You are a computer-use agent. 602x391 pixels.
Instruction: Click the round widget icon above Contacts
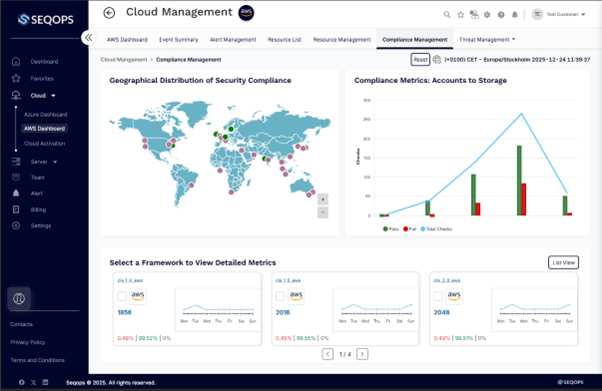click(x=19, y=298)
